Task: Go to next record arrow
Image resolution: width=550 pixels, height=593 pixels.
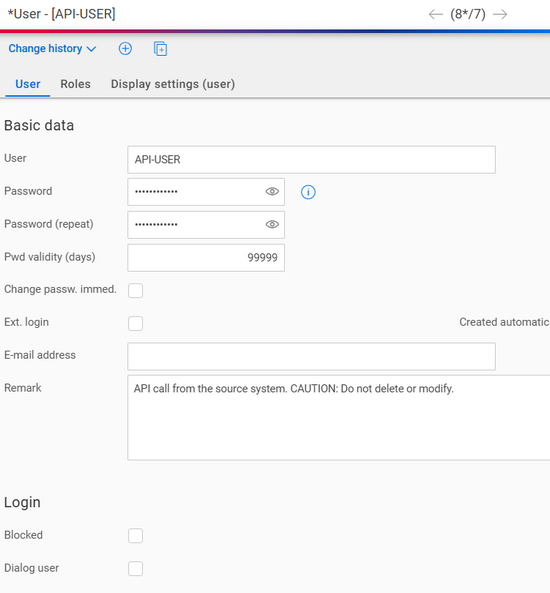Action: click(x=500, y=14)
